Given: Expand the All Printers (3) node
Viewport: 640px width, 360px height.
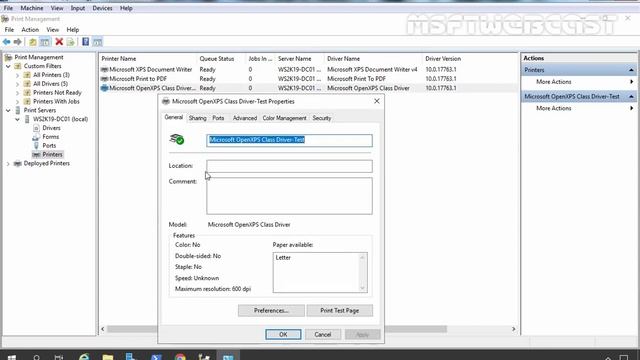Looking at the screenshot, I should click(17, 75).
